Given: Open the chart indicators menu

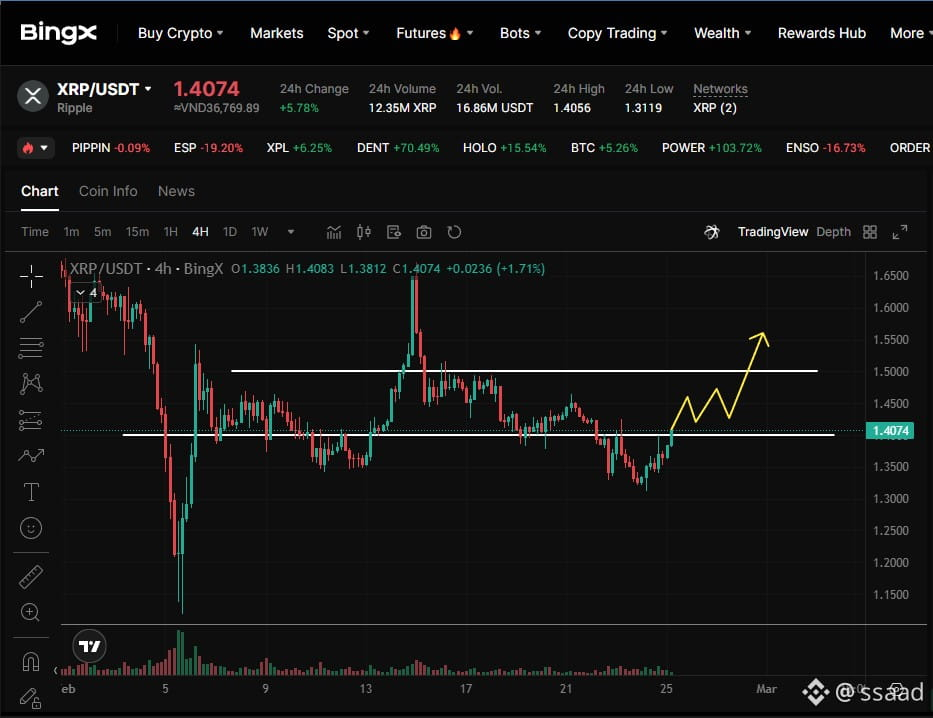Looking at the screenshot, I should [x=334, y=232].
